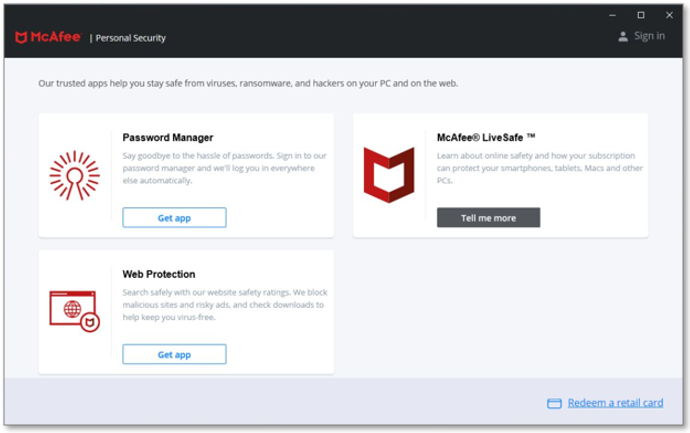Screen dimensions: 690x433
Task: Maximize the McAfee window
Action: pos(641,15)
